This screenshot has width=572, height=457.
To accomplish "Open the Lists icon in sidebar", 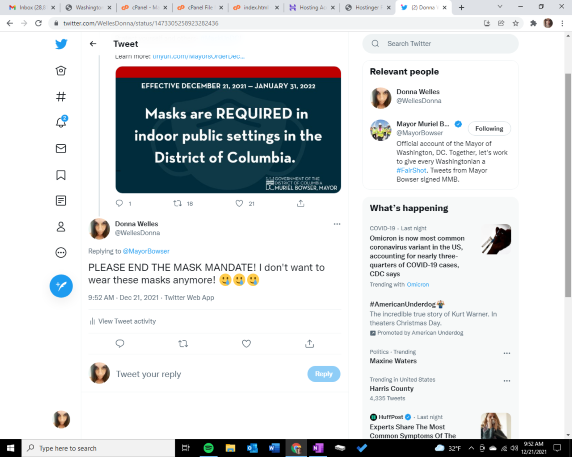I will [61, 201].
